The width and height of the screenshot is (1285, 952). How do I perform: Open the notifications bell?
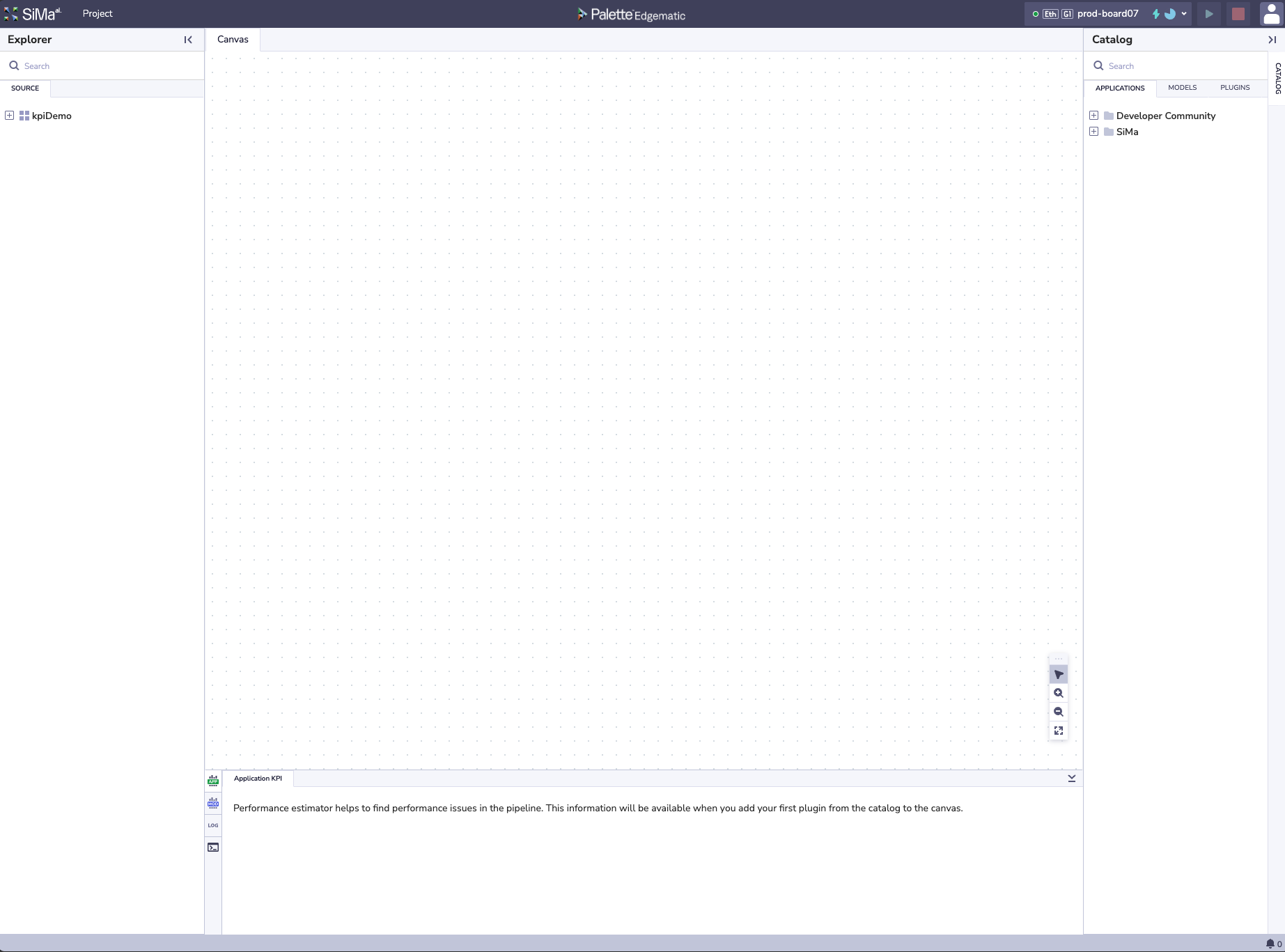[1270, 944]
